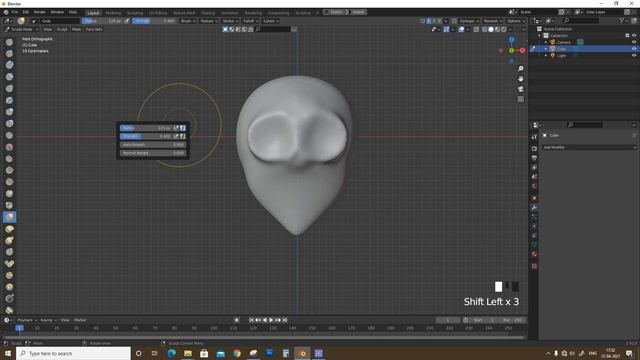Select the Inflate brush tool
Viewport: 640px width, 360px height.
[9, 112]
